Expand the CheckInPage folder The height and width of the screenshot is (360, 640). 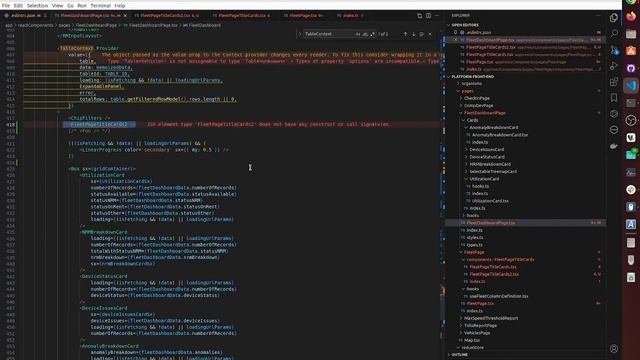[x=477, y=98]
